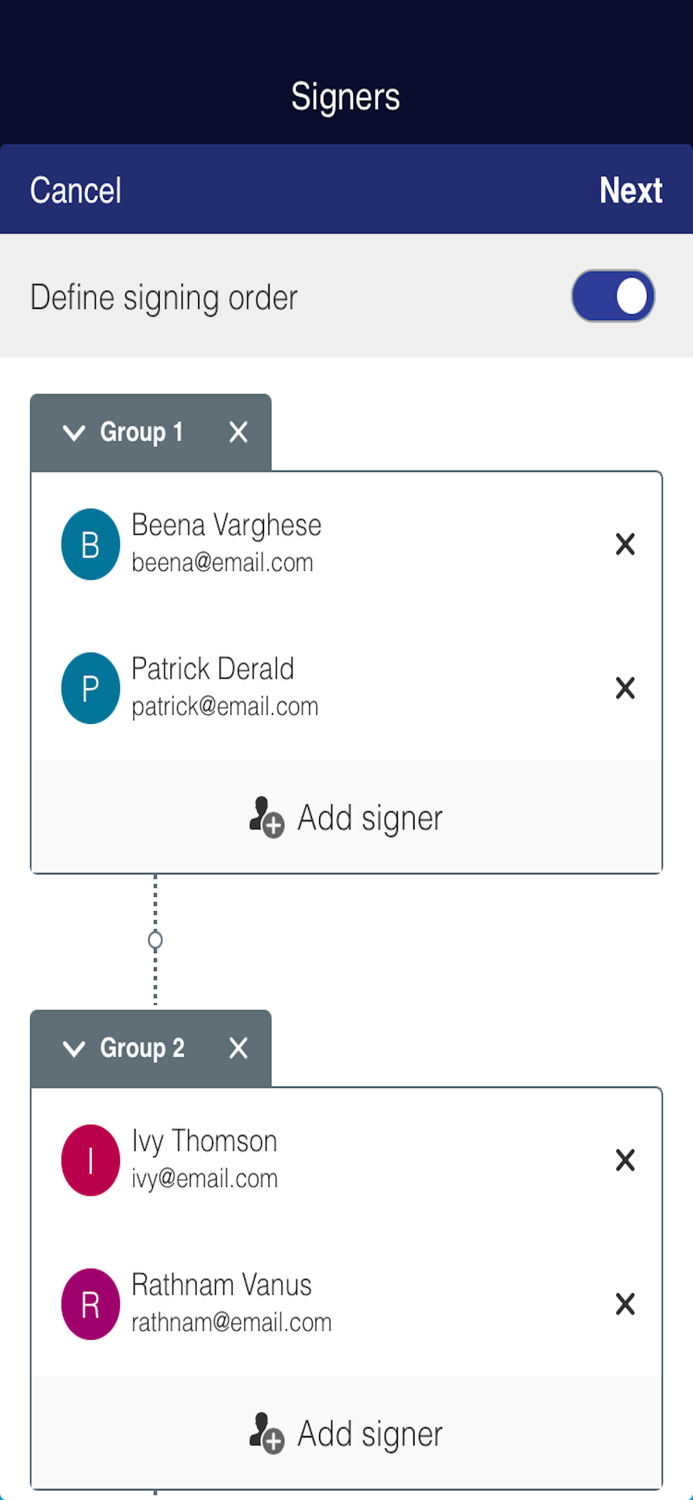Click the Add signer icon in Group 2
The height and width of the screenshot is (1500, 693).
[265, 1433]
